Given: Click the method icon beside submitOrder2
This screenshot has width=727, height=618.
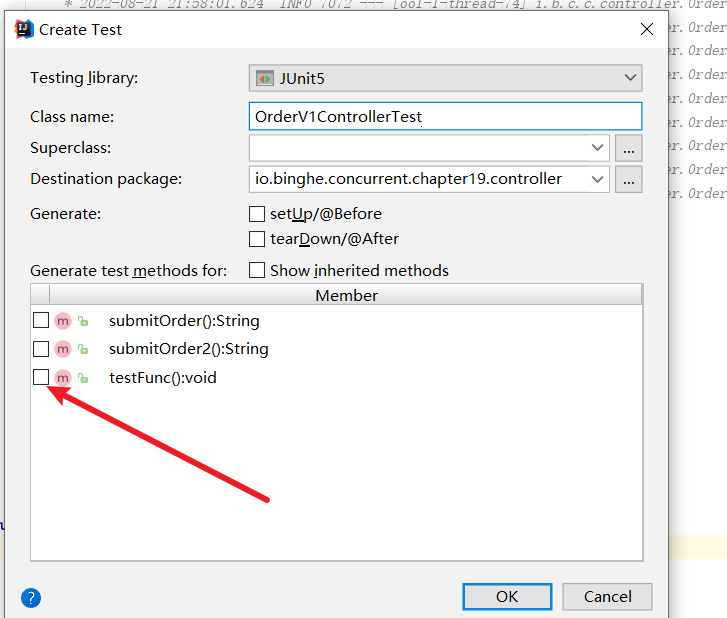Looking at the screenshot, I should (x=63, y=349).
